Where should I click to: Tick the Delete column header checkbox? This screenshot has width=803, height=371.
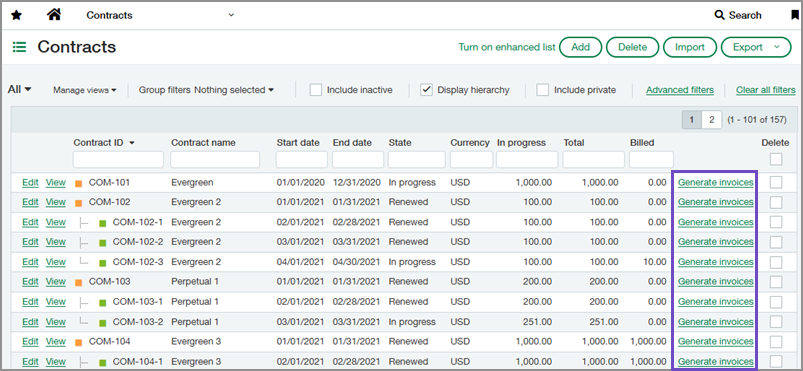(x=776, y=159)
